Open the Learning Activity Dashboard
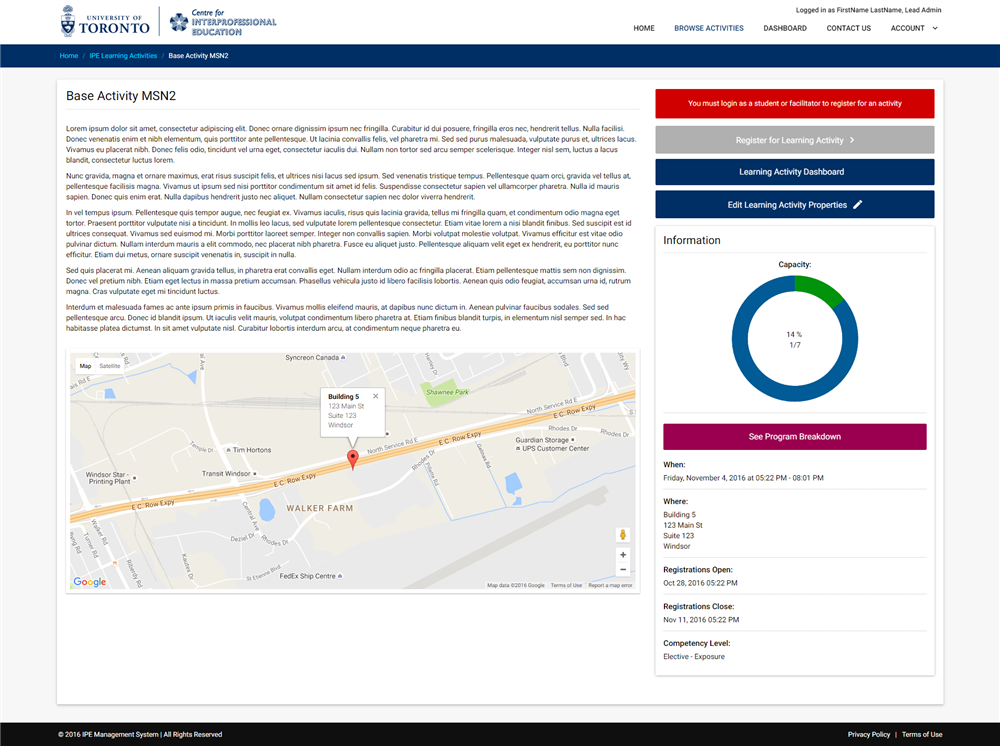1000x746 pixels. coord(795,172)
